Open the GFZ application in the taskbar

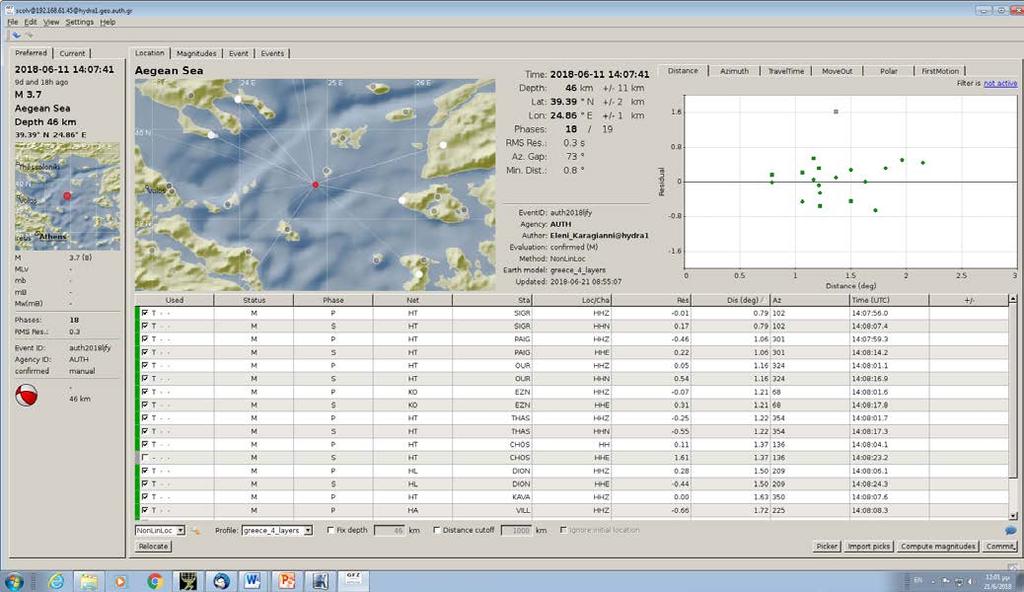tap(353, 580)
